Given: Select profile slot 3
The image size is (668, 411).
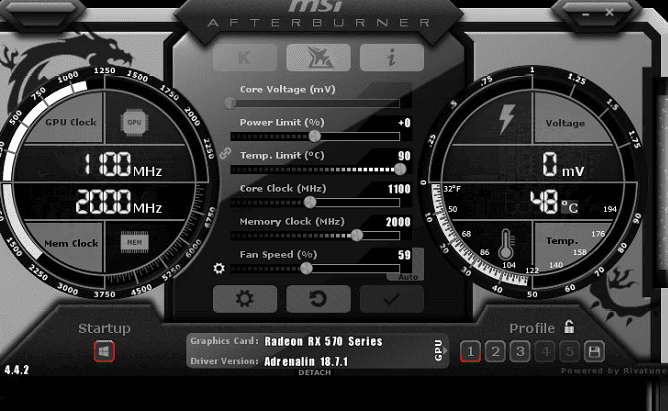Looking at the screenshot, I should 520,352.
